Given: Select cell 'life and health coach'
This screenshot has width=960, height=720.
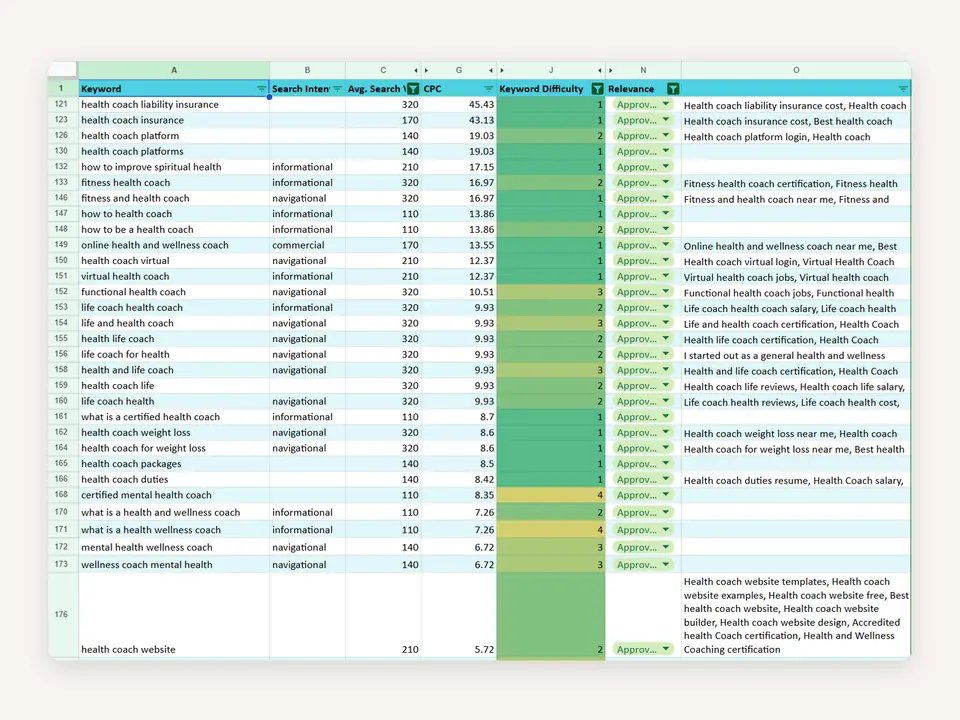Looking at the screenshot, I should click(x=174, y=323).
